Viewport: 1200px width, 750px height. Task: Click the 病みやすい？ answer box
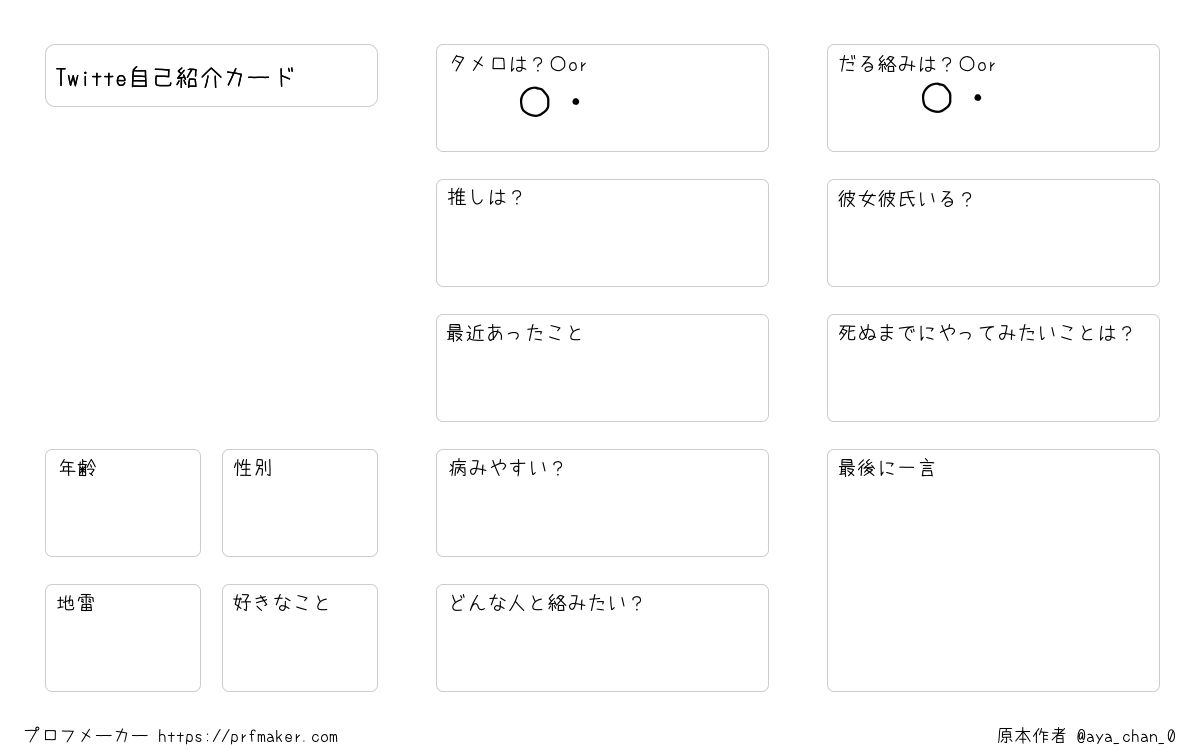pyautogui.click(x=602, y=503)
